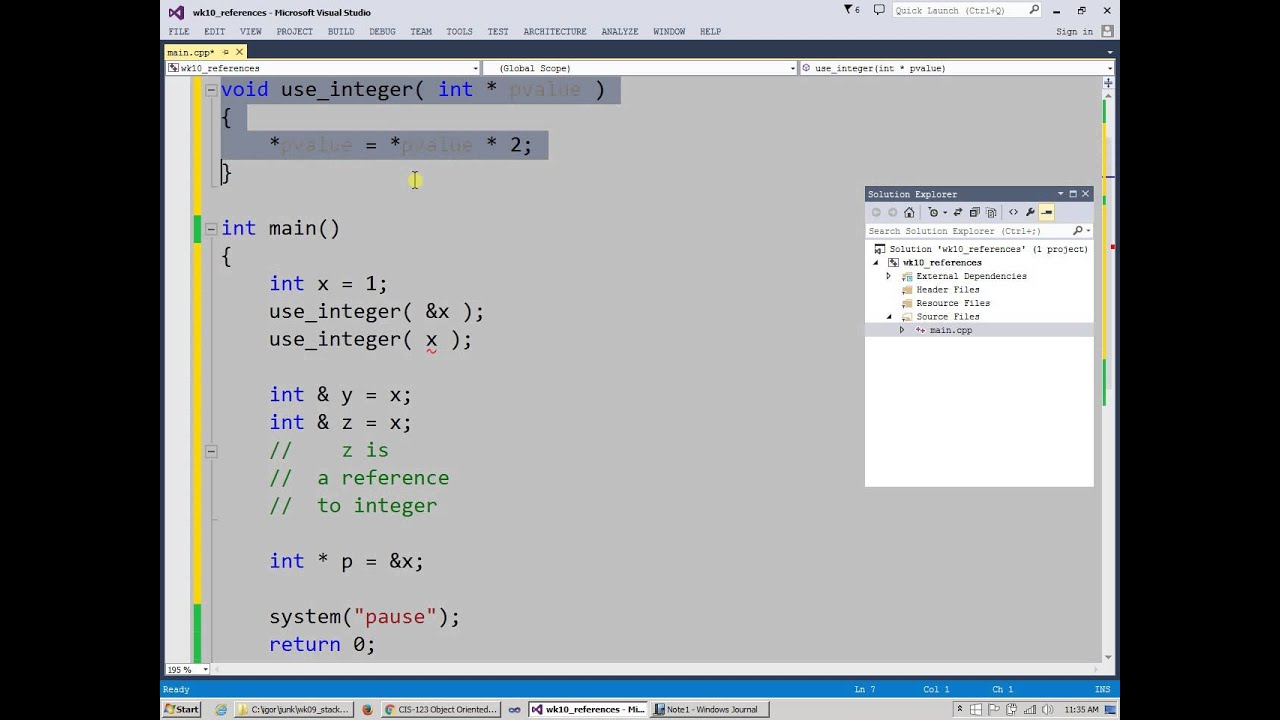Click 'Ln 7' in the status bar
The image size is (1280, 720).
(x=863, y=689)
